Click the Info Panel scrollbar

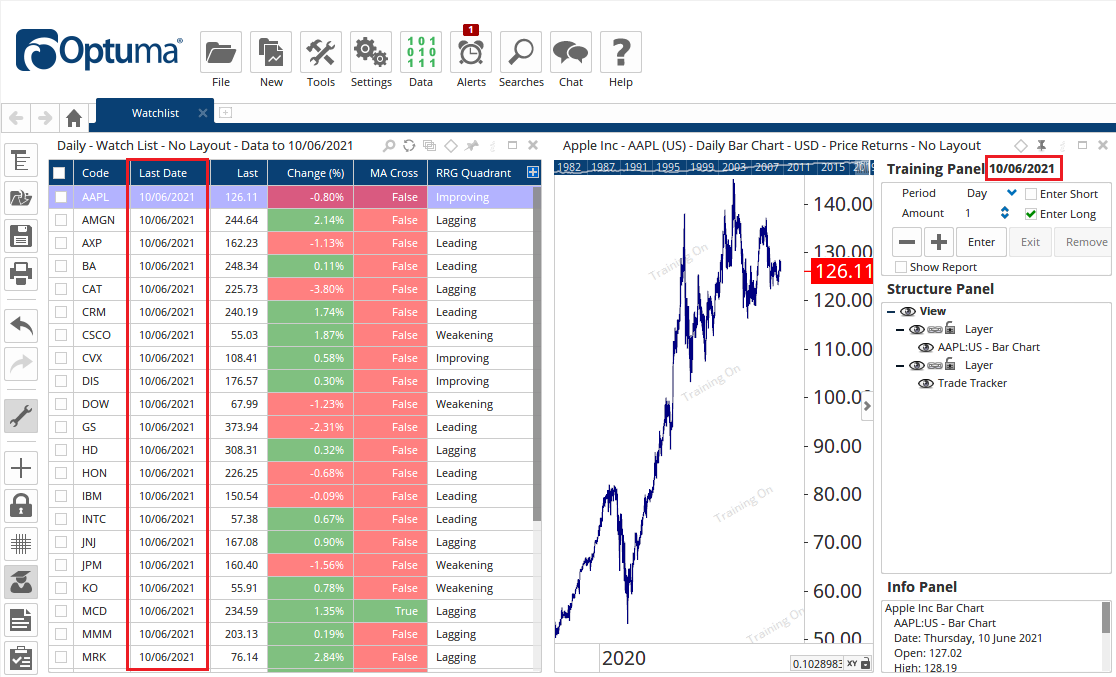tap(1106, 616)
